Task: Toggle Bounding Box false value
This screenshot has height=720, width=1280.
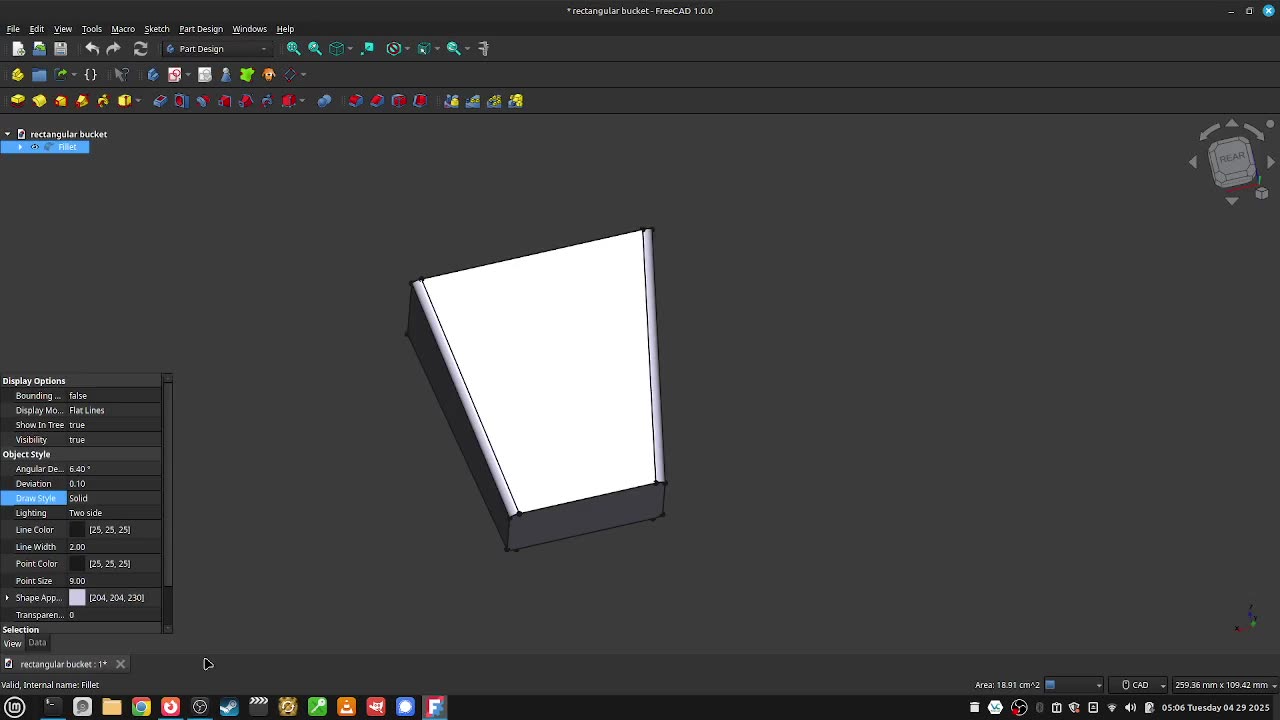Action: (114, 396)
